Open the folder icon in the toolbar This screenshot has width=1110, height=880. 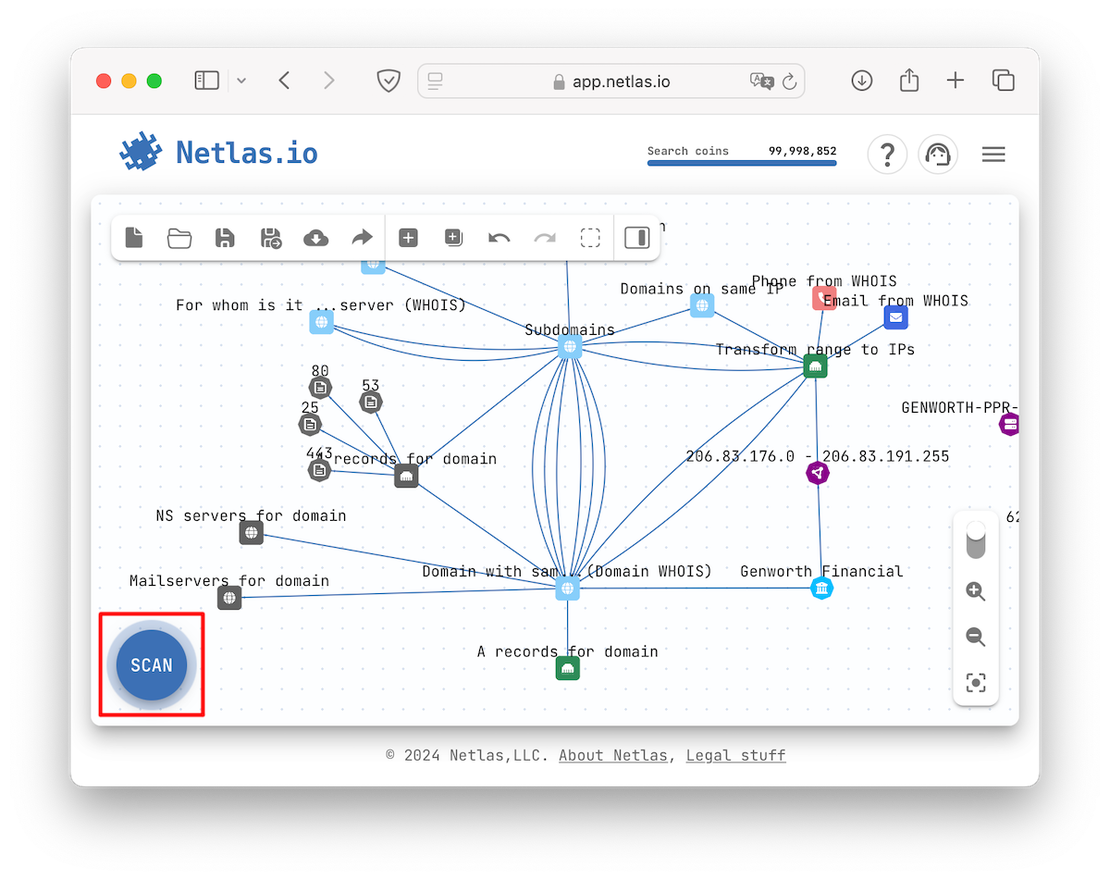pyautogui.click(x=179, y=237)
